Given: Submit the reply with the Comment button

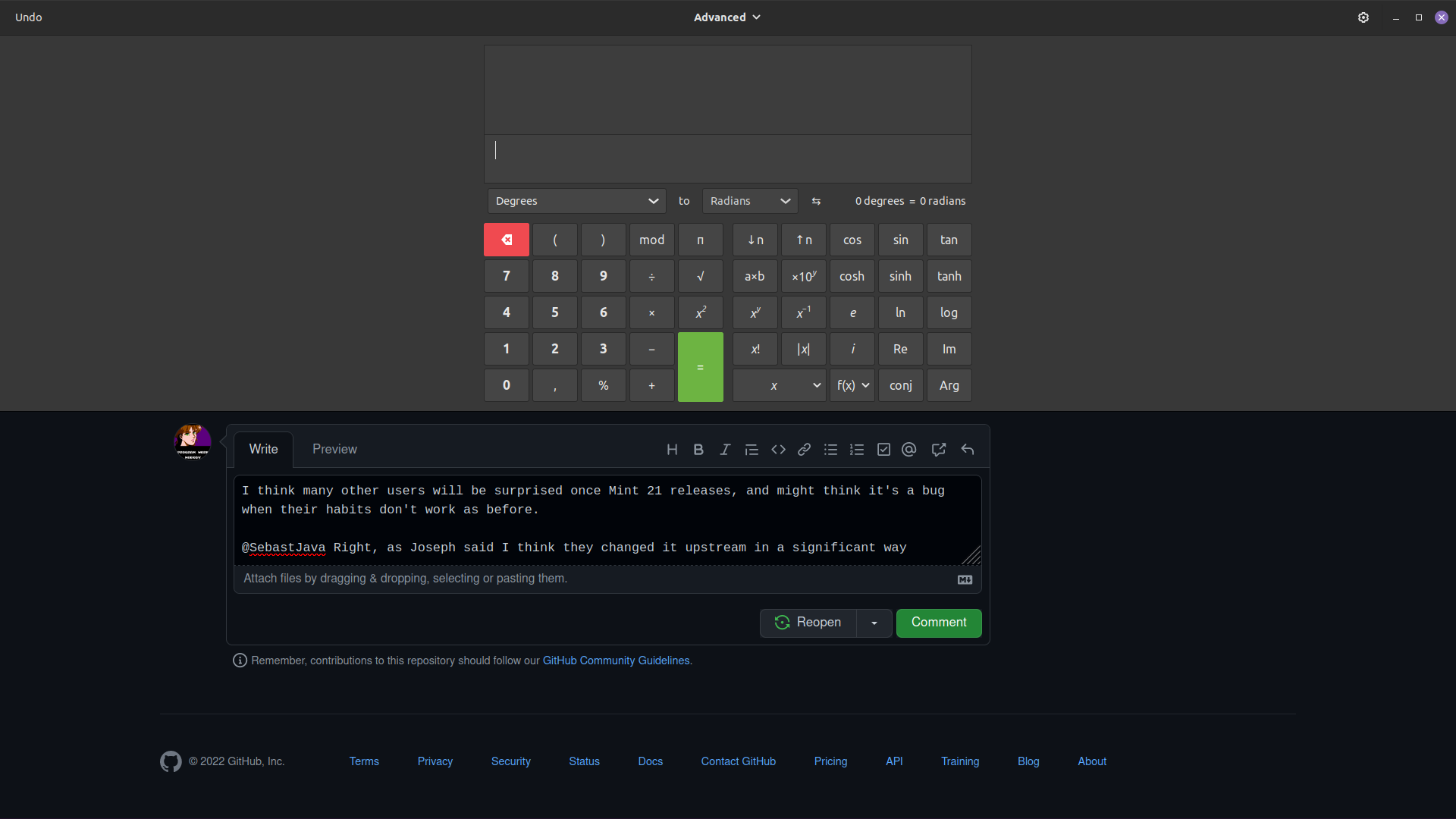Looking at the screenshot, I should [x=938, y=623].
